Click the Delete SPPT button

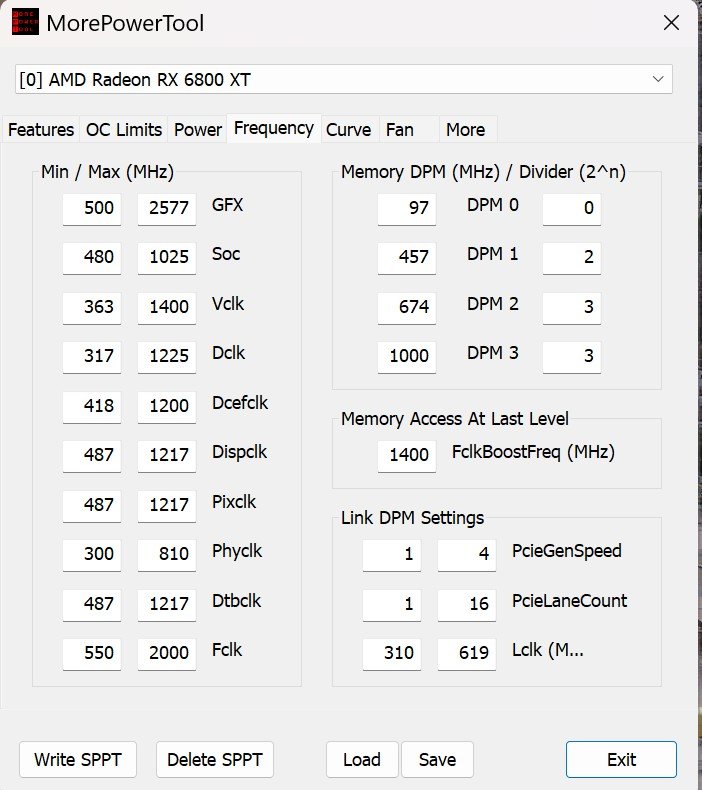(215, 759)
